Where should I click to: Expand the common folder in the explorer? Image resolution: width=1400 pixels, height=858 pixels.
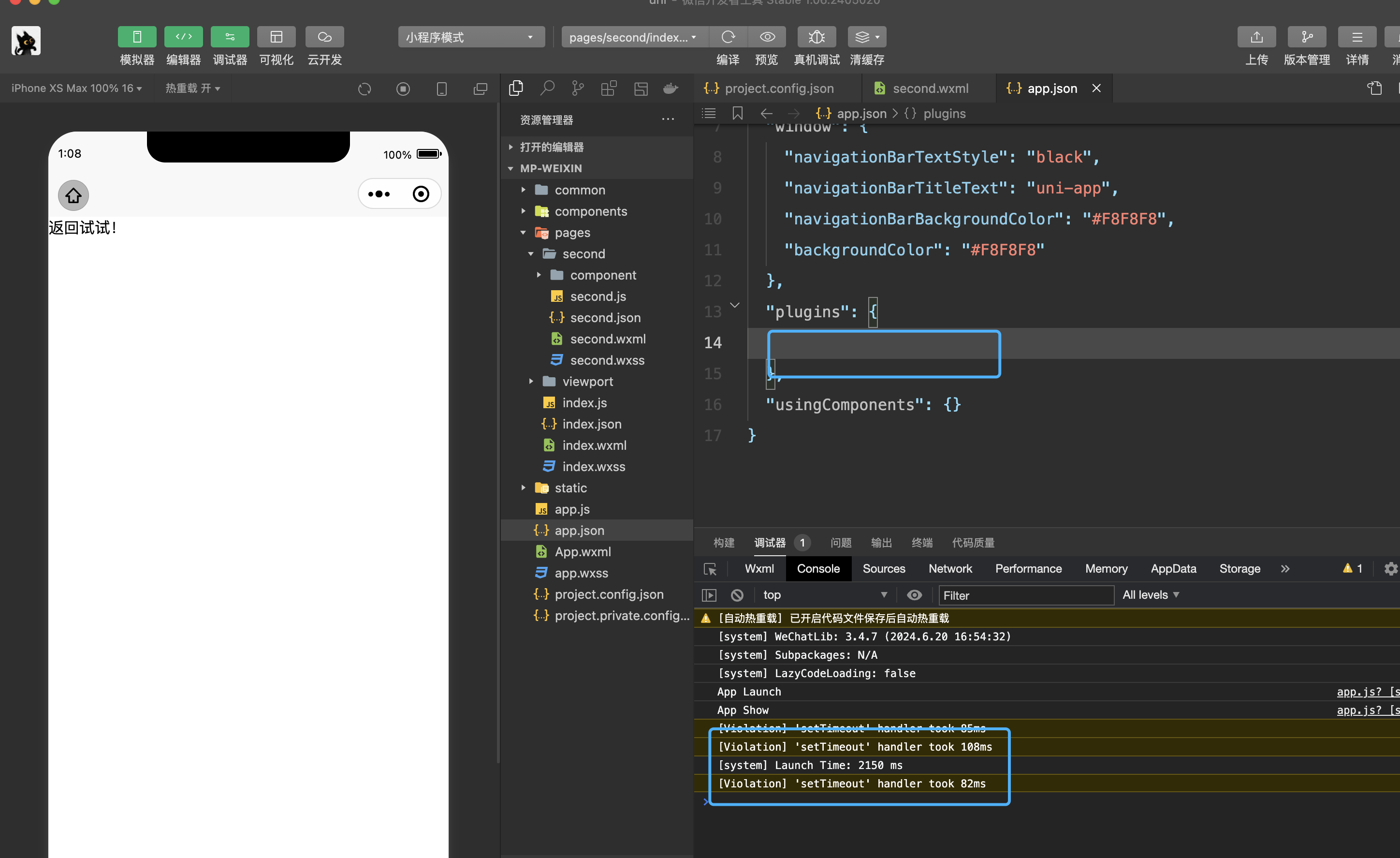pyautogui.click(x=580, y=190)
